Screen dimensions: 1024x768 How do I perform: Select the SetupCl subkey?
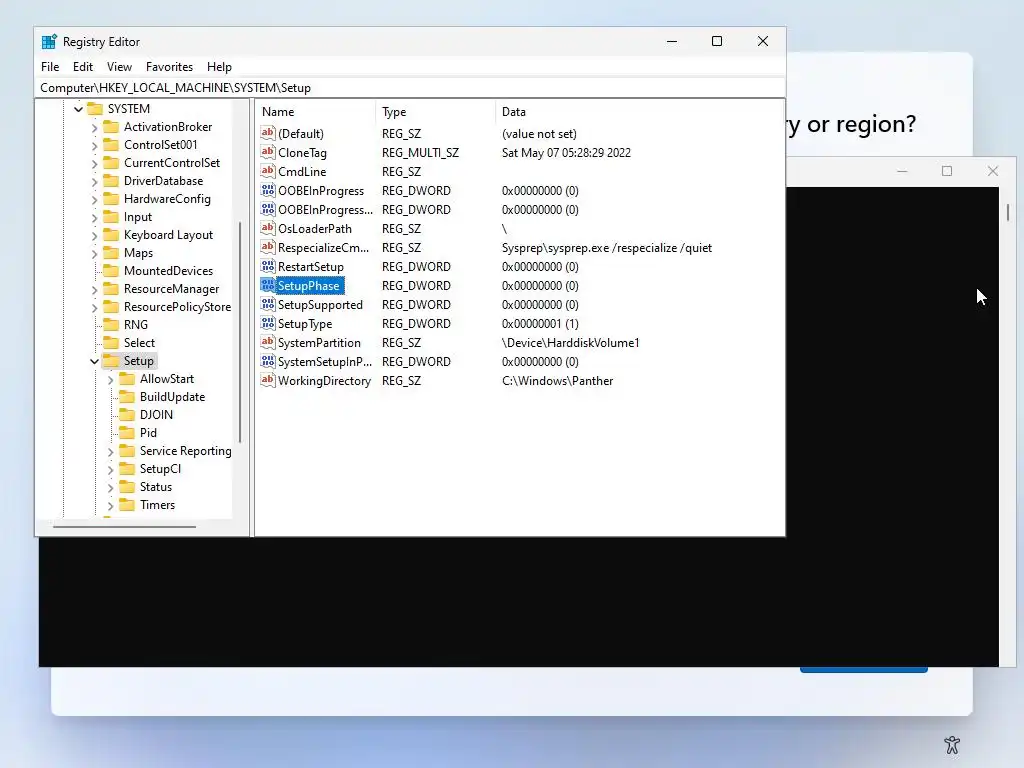pos(160,469)
